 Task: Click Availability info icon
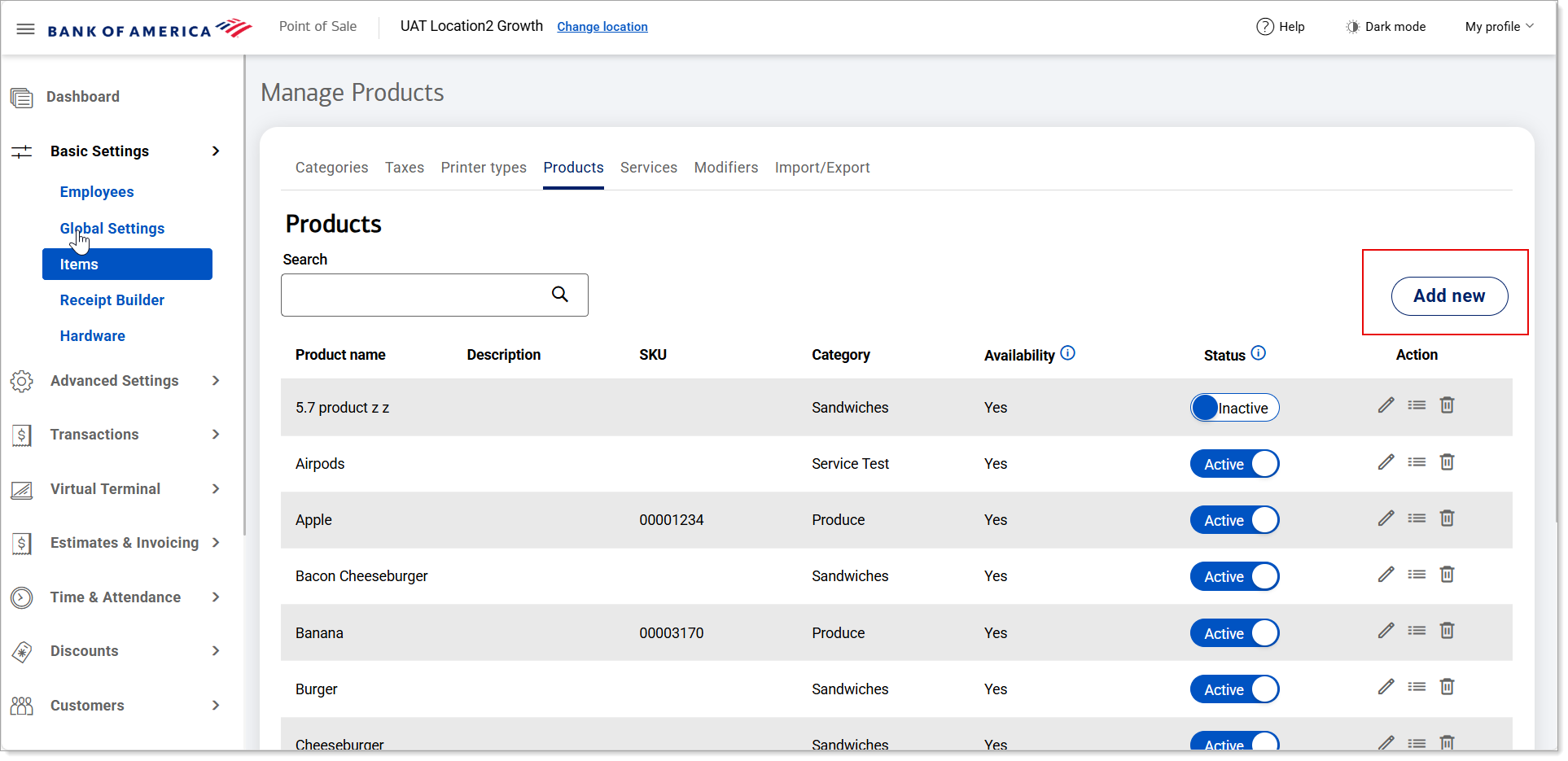pyautogui.click(x=1068, y=353)
